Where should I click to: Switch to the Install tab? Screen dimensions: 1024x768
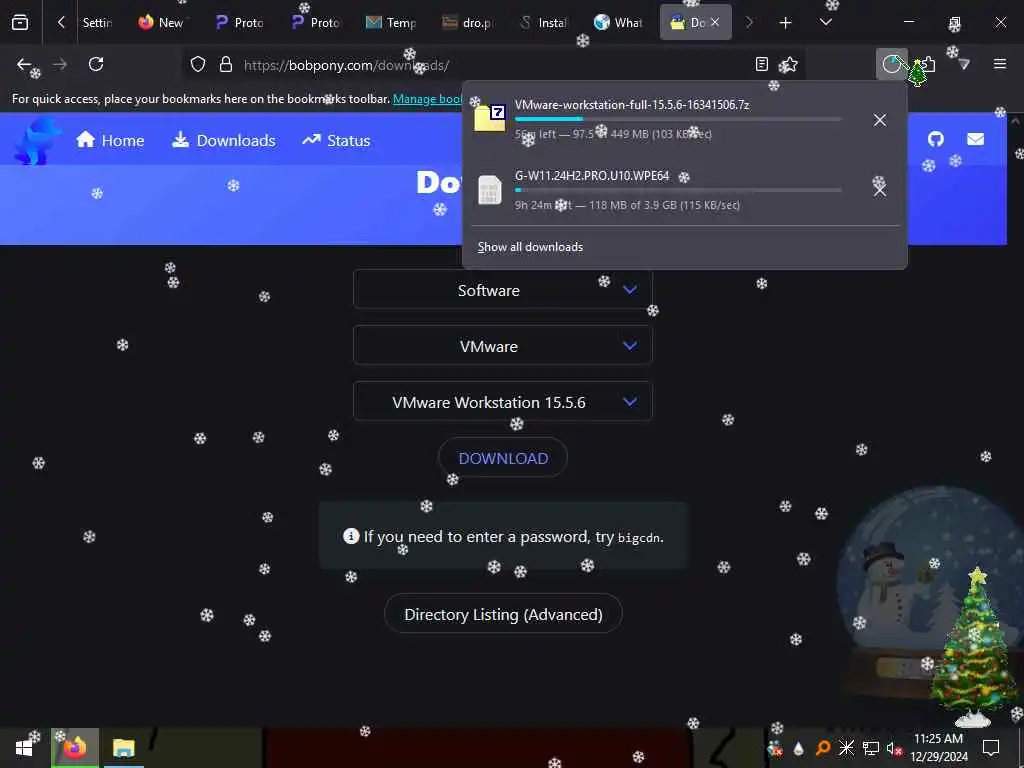pos(543,22)
